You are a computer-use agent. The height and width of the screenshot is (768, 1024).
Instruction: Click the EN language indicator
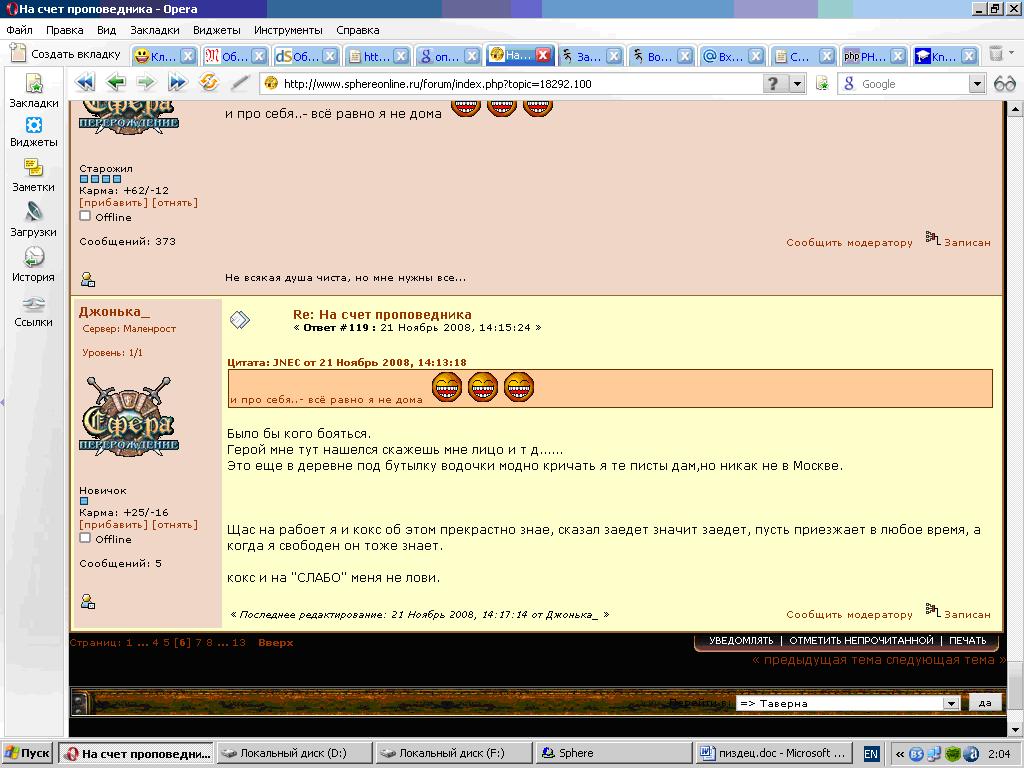pyautogui.click(x=871, y=754)
